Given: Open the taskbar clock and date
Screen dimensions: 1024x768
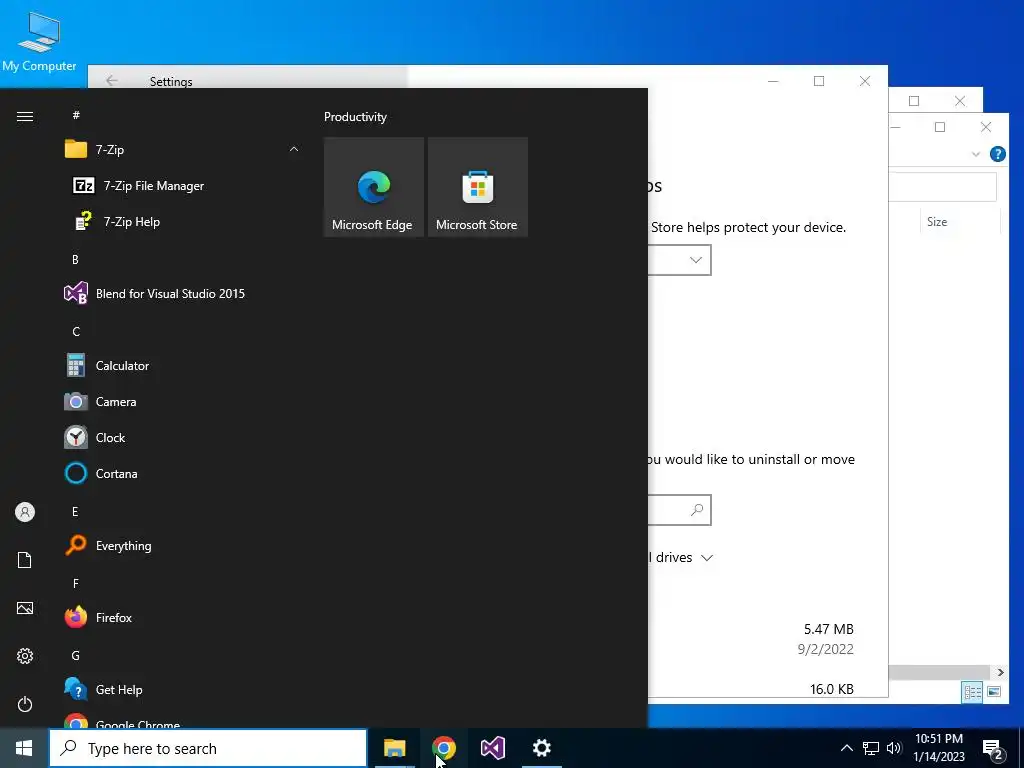Looking at the screenshot, I should click(938, 748).
